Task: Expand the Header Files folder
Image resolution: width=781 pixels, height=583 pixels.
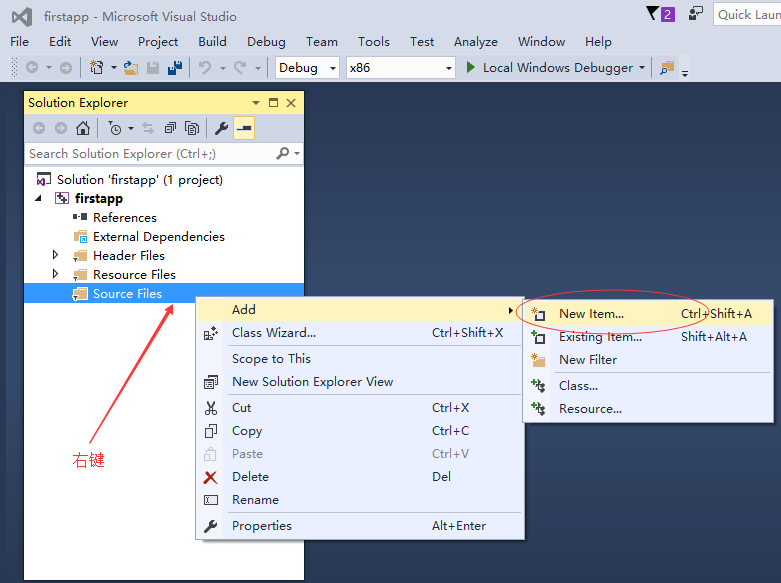Action: click(56, 256)
